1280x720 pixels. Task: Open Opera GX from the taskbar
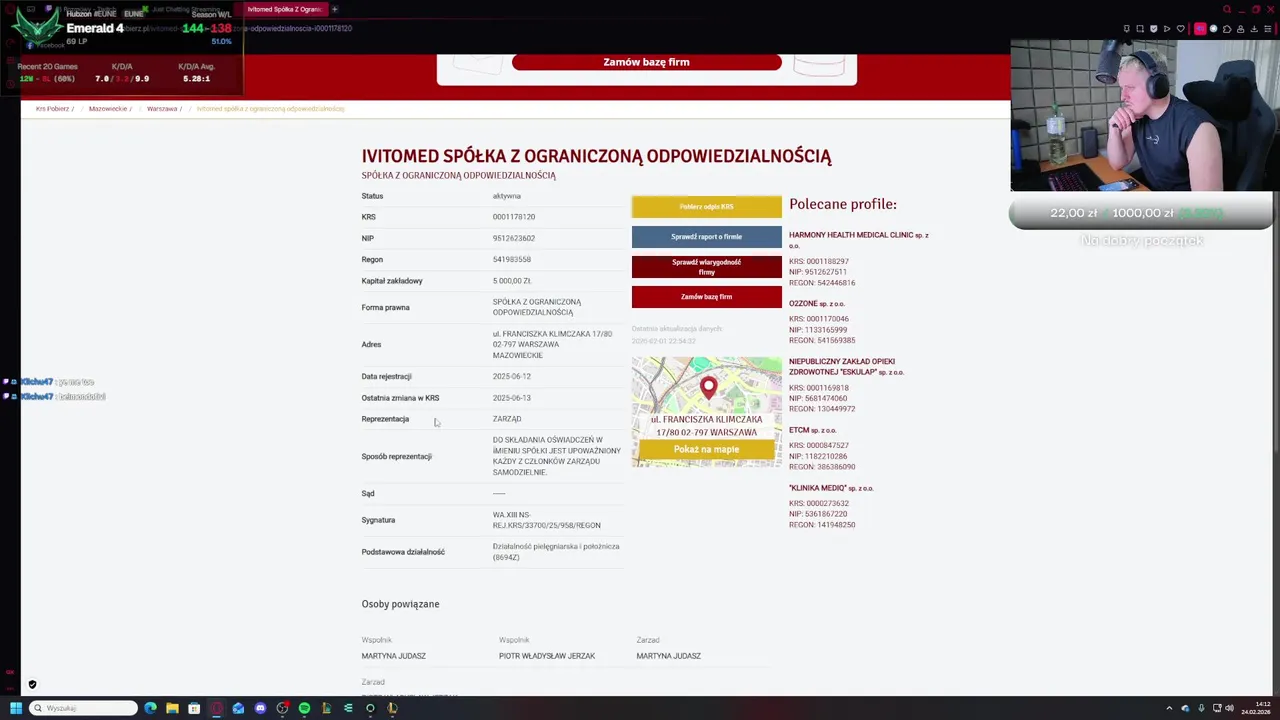[x=216, y=708]
